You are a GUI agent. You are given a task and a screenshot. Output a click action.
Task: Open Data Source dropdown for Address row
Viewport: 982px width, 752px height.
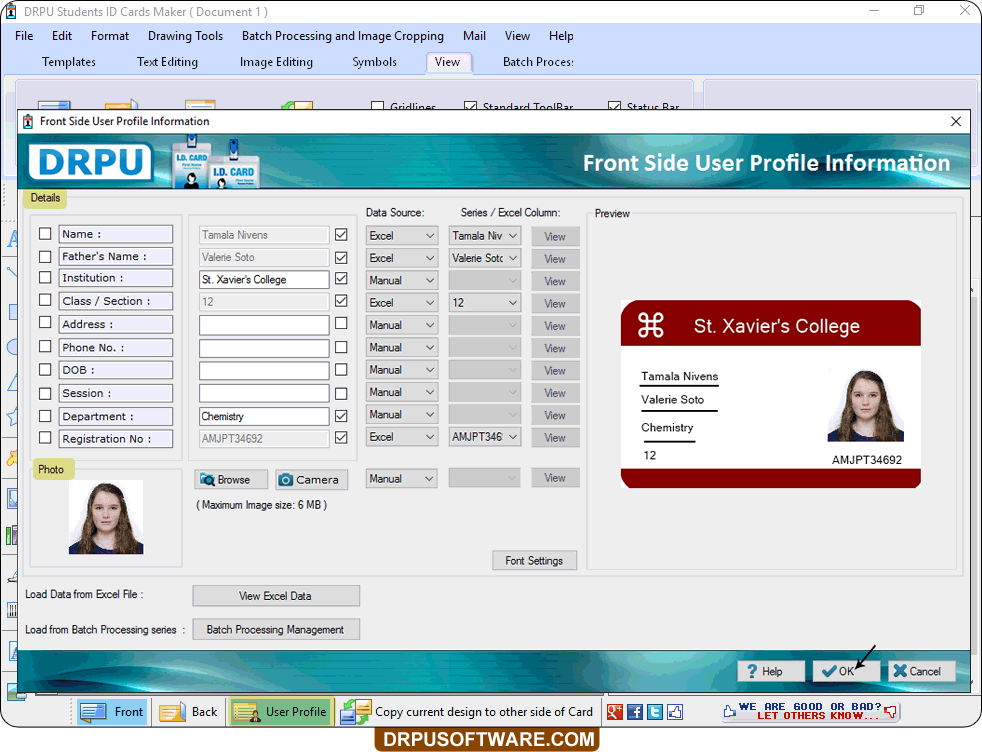point(401,326)
